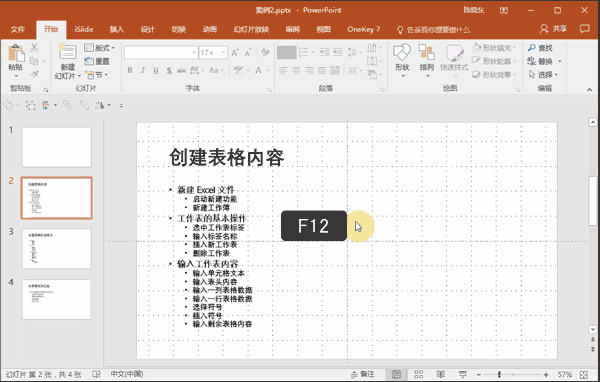The height and width of the screenshot is (382, 600).
Task: Open the font name combo box
Action: pyautogui.click(x=161, y=52)
